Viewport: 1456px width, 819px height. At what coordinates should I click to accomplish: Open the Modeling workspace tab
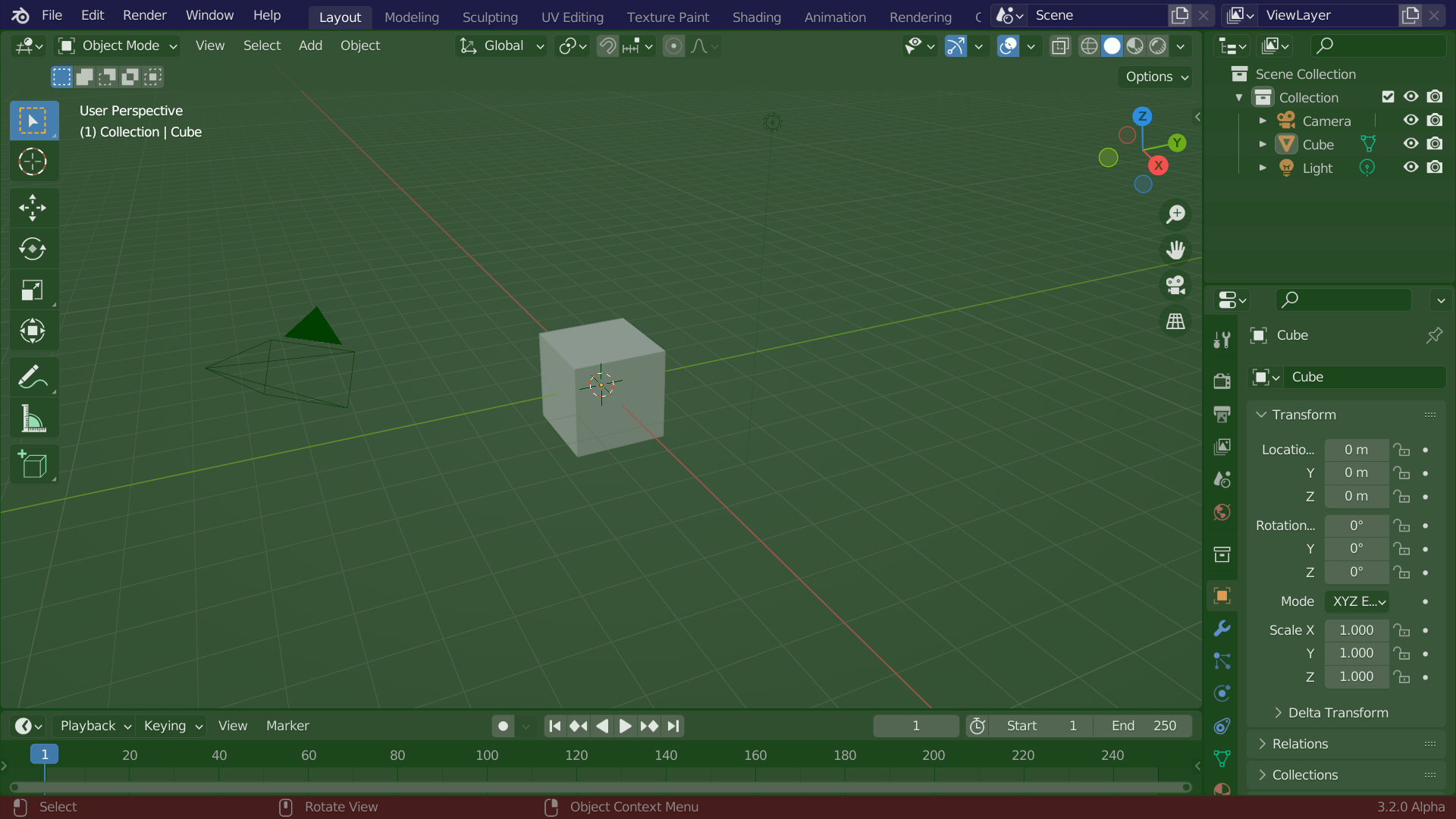411,17
